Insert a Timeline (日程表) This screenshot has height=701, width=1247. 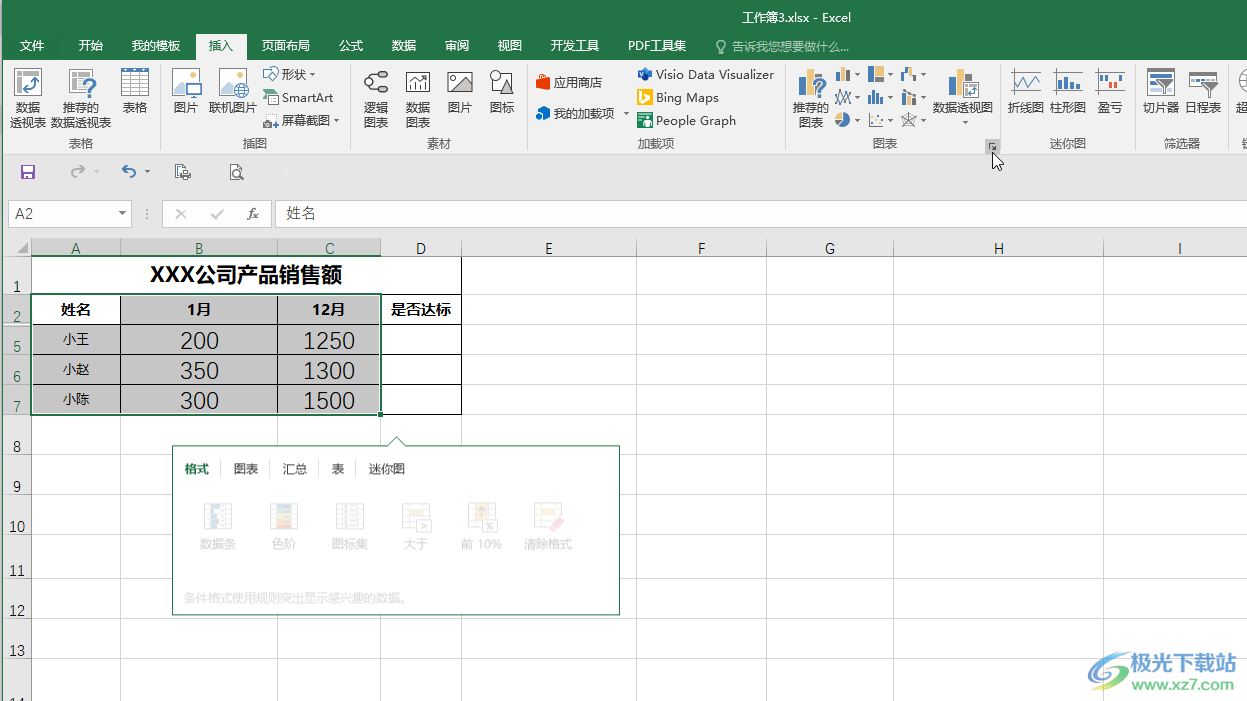click(x=1203, y=91)
